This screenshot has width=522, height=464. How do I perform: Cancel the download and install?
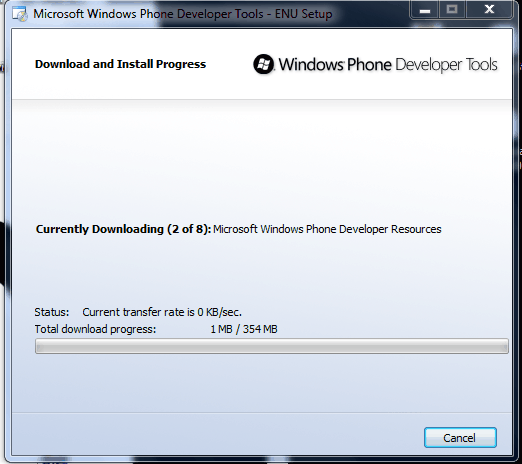[460, 437]
